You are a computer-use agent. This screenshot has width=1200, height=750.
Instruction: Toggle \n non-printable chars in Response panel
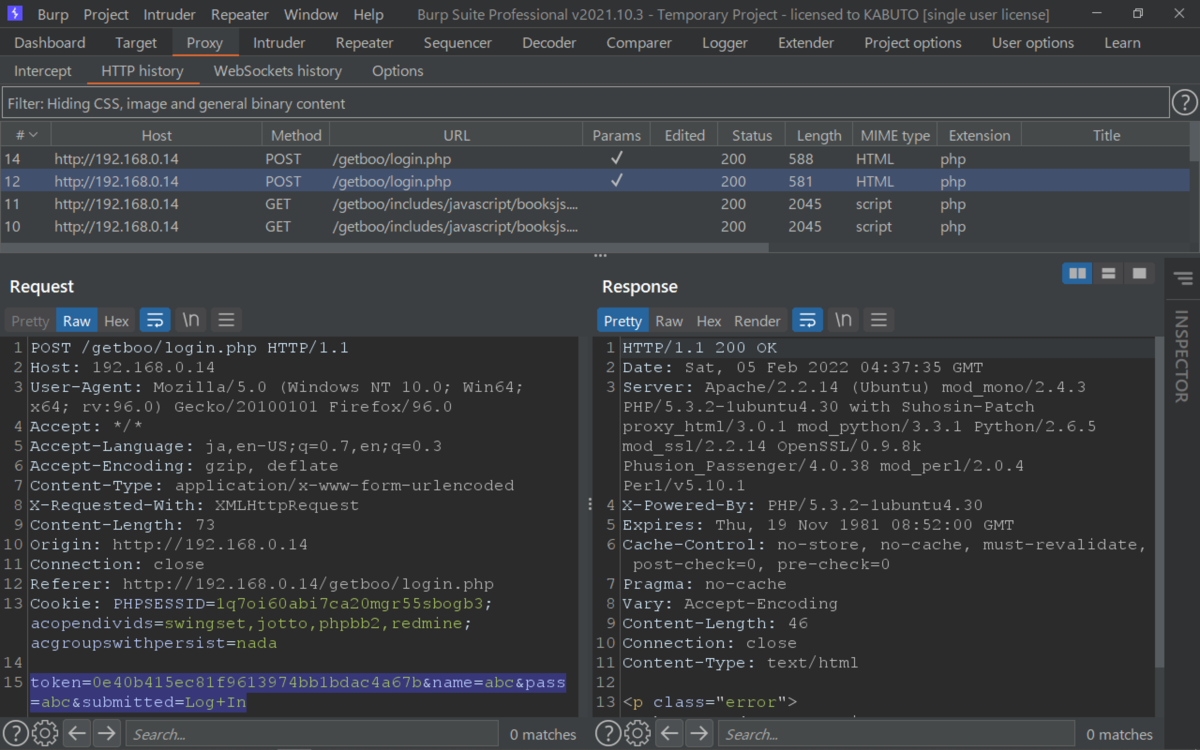click(x=843, y=320)
